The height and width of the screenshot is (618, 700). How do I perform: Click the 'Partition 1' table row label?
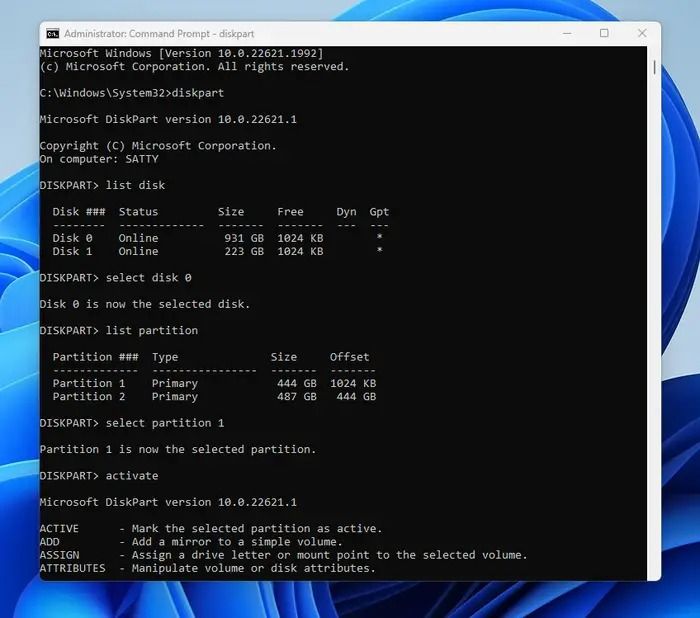(x=89, y=383)
